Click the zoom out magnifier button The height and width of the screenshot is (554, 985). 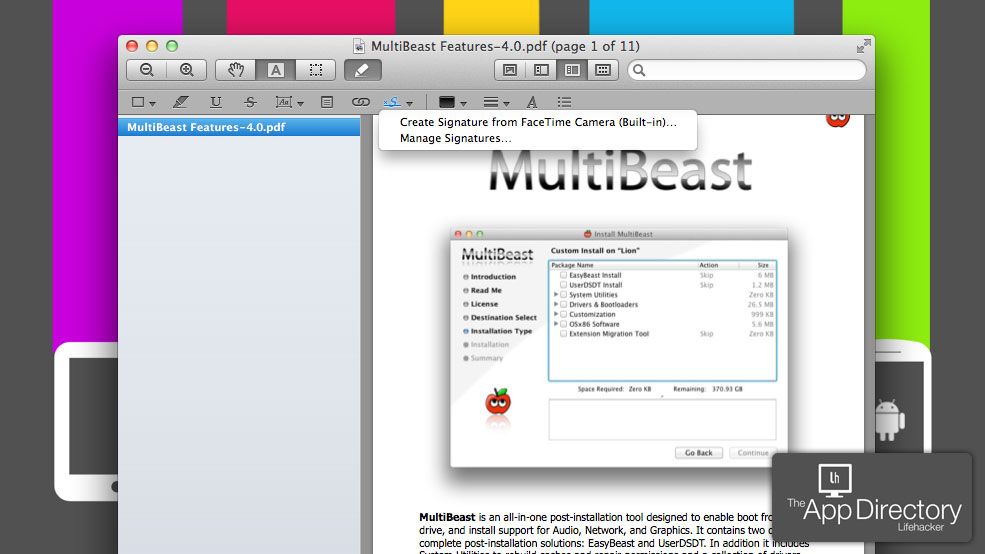point(147,70)
